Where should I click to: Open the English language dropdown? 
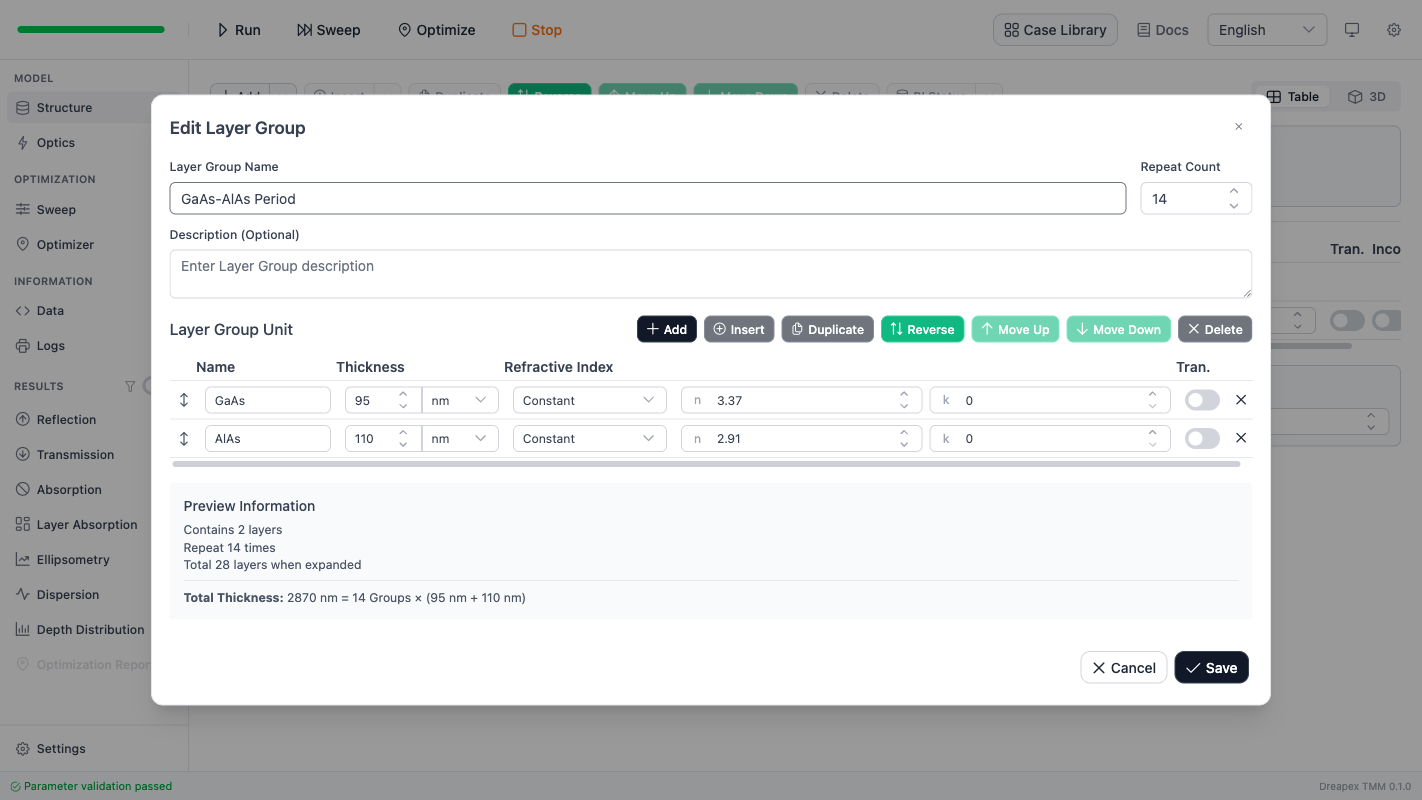coord(1266,30)
